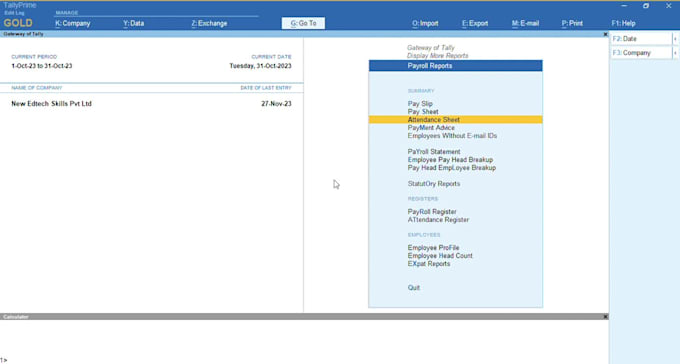Restore the TallyPrime window

(646, 6)
